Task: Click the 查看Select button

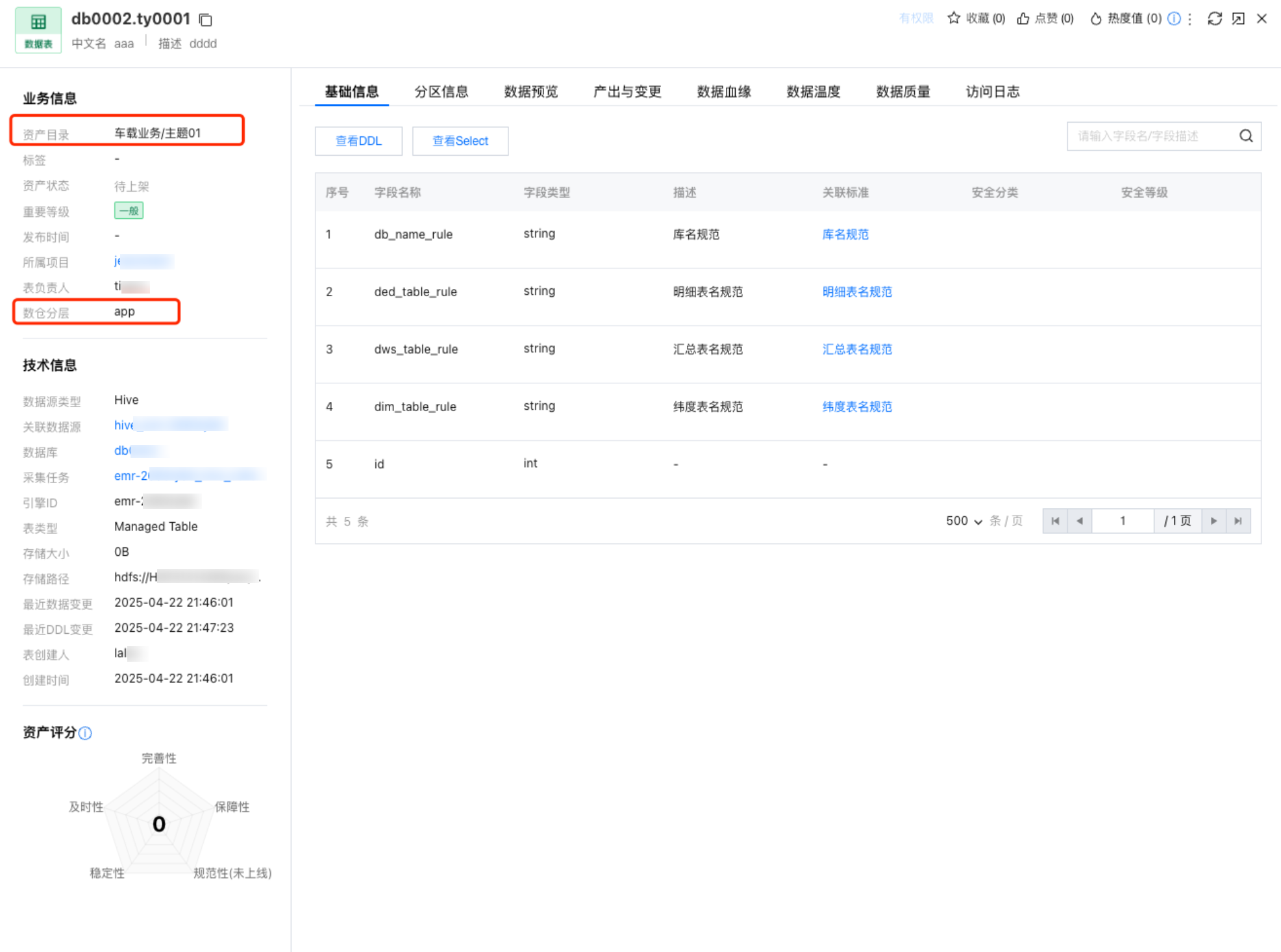Action: (x=460, y=141)
